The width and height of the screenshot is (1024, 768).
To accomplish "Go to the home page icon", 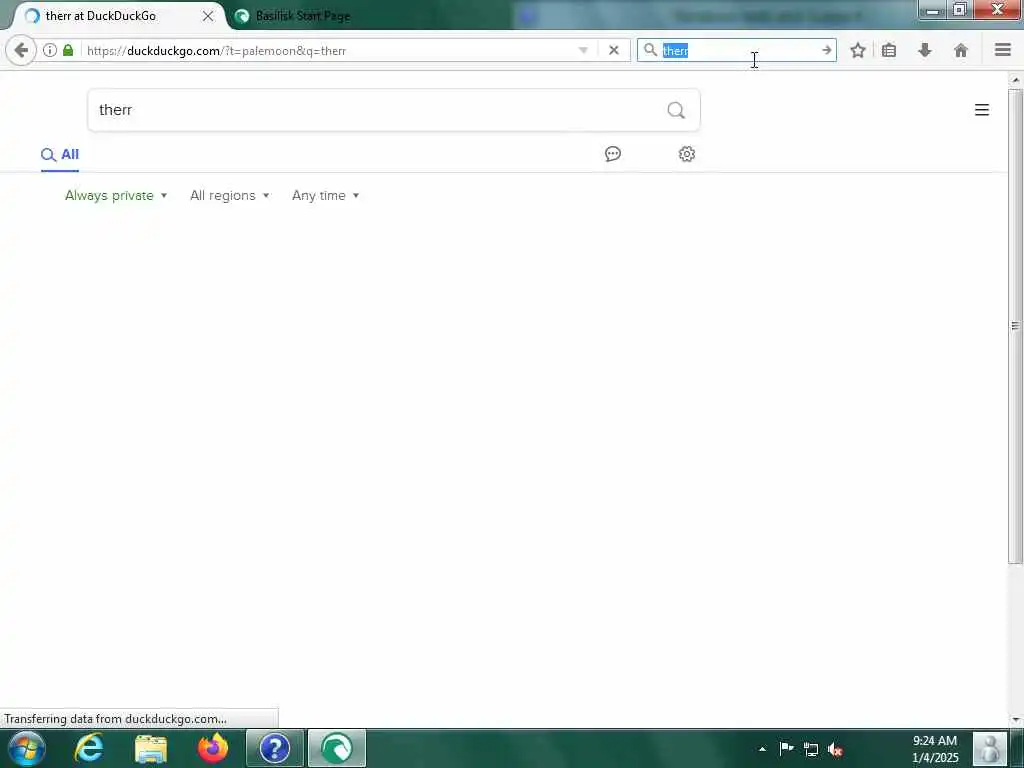I will [961, 50].
